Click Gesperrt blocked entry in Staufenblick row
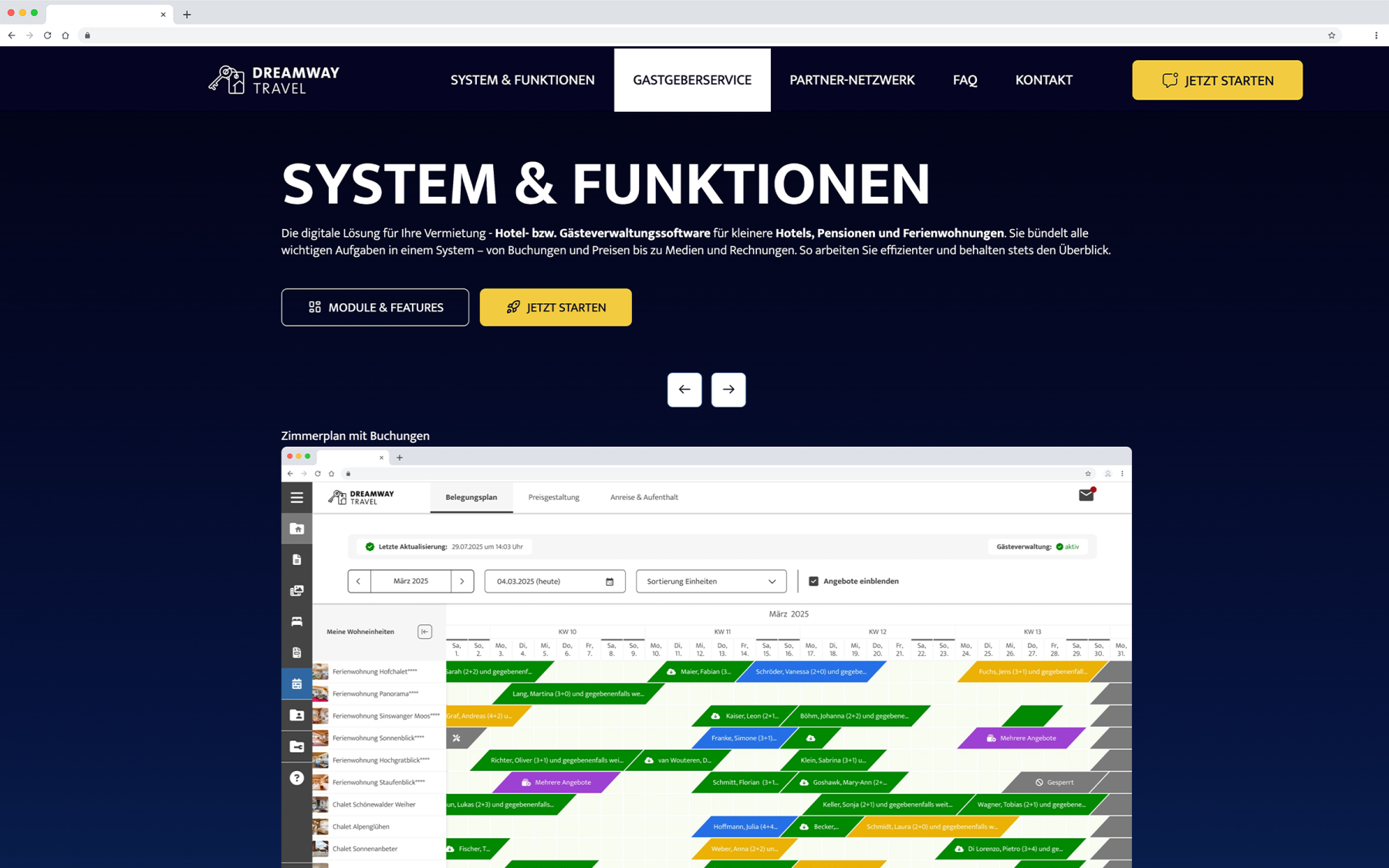Image resolution: width=1389 pixels, height=868 pixels. 1055,782
